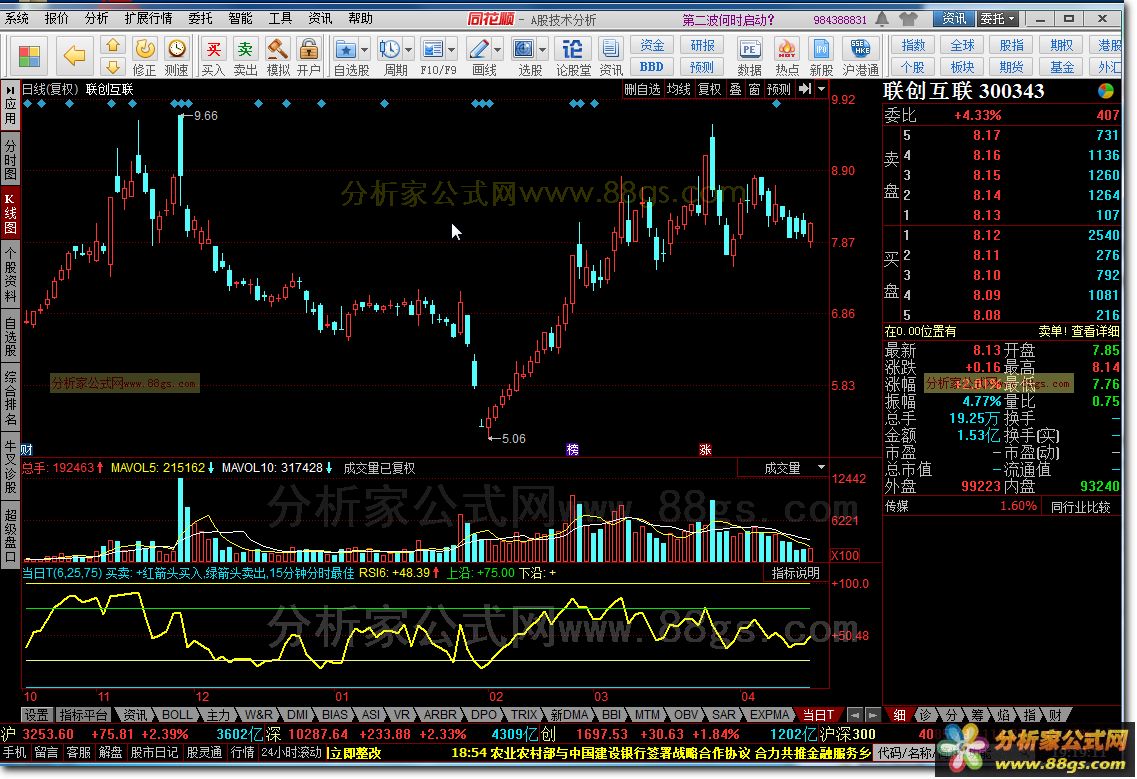1137x779 pixels.
Task: Toggle the panel collapse arrow icon
Action: coord(805,89)
